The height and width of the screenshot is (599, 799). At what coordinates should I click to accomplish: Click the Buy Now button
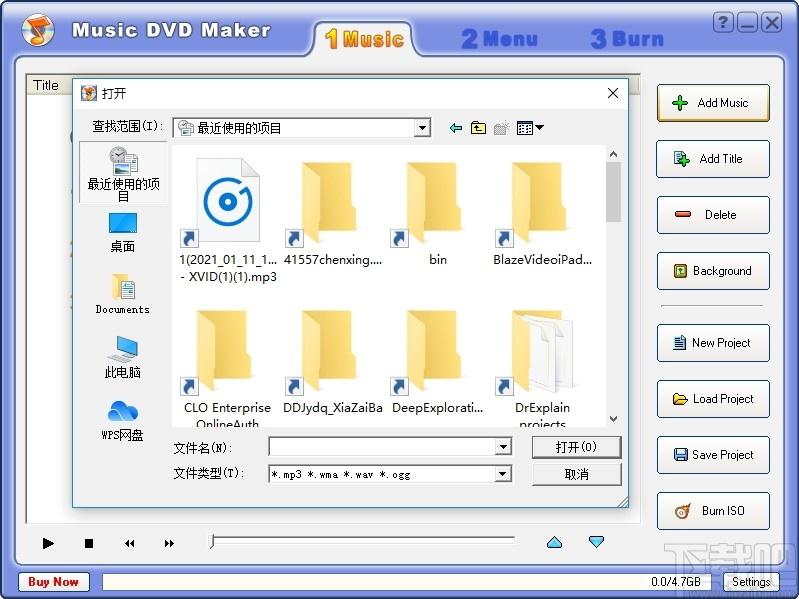(x=54, y=582)
